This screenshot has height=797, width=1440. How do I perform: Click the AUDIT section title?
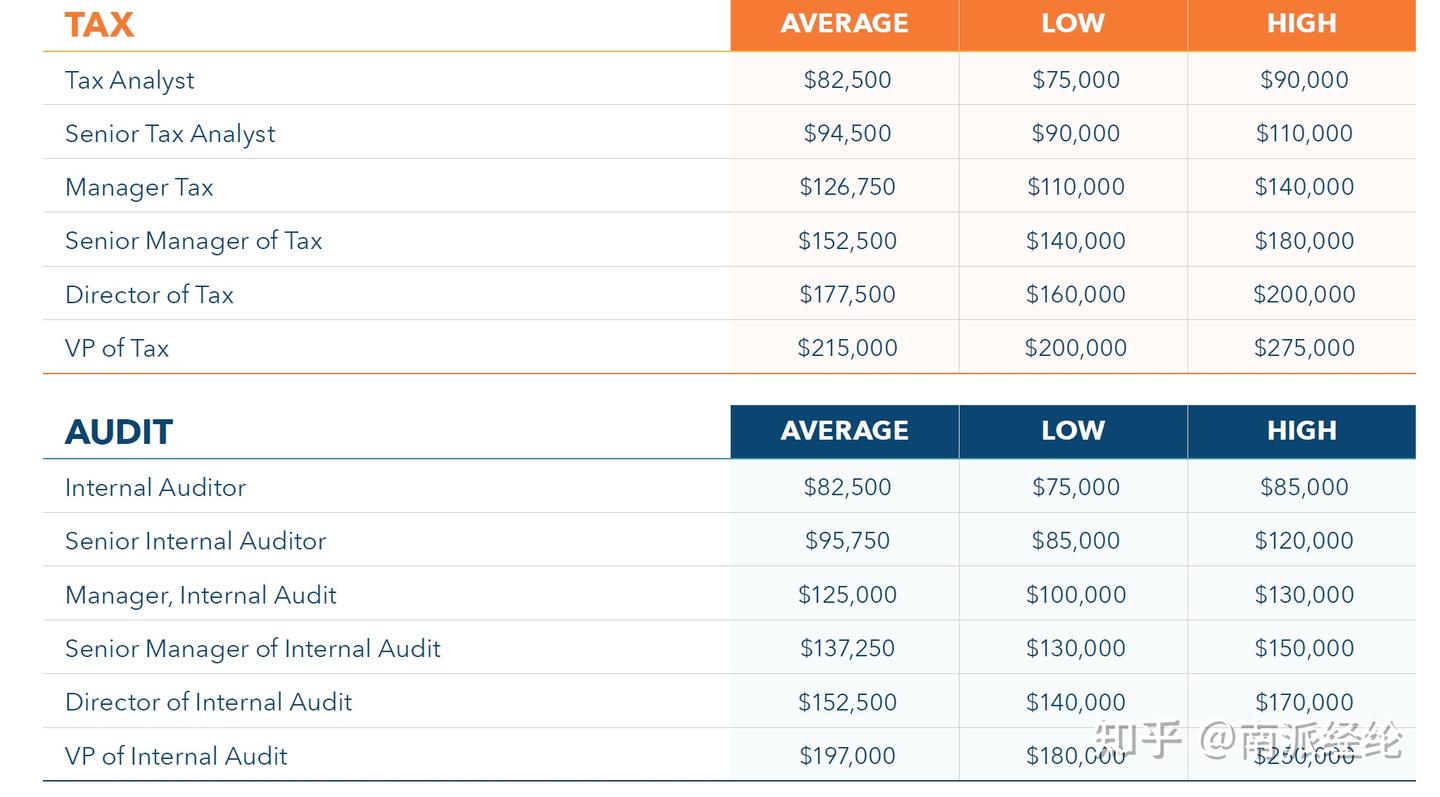click(119, 432)
